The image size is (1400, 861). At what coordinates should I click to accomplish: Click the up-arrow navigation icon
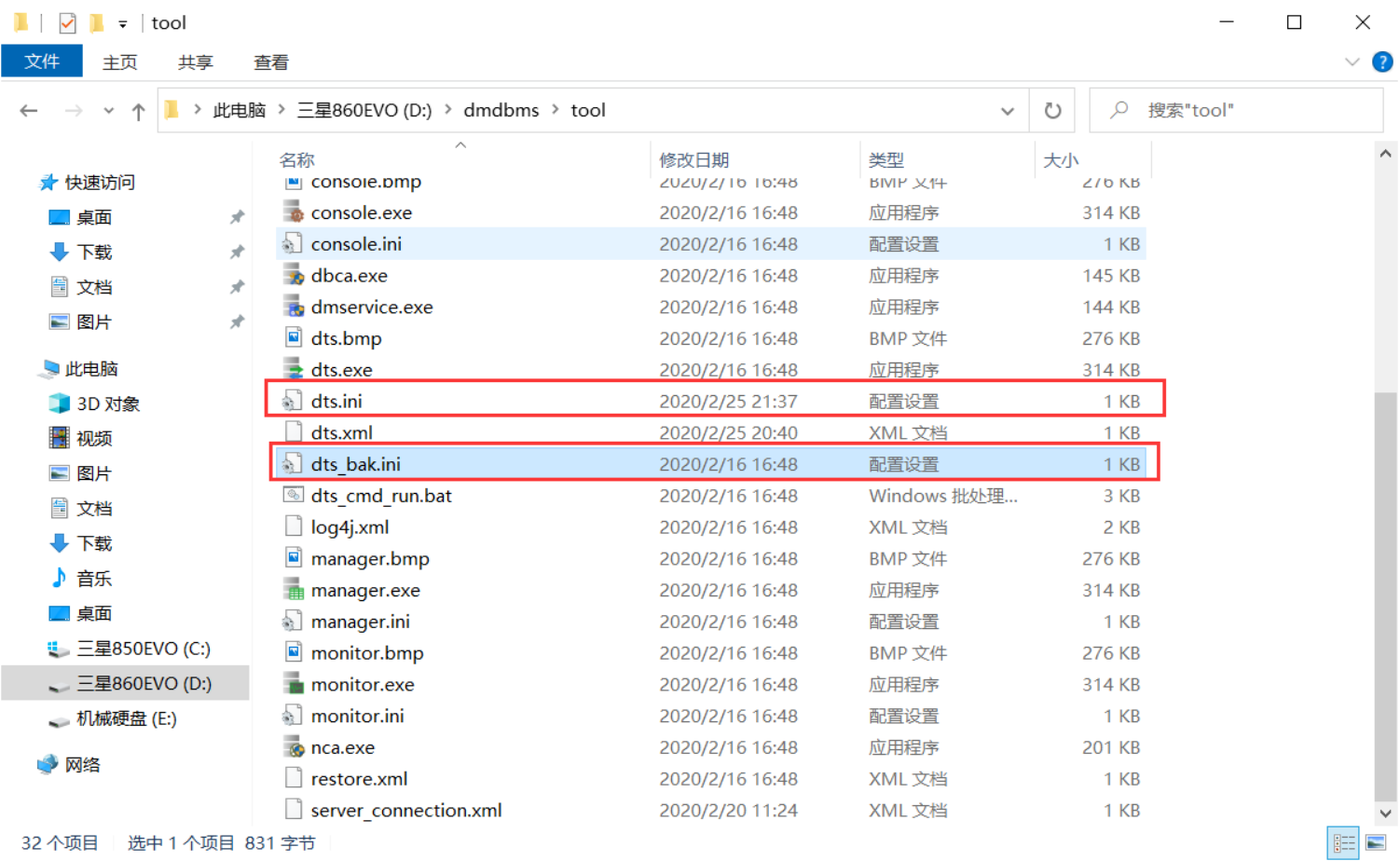pyautogui.click(x=138, y=110)
